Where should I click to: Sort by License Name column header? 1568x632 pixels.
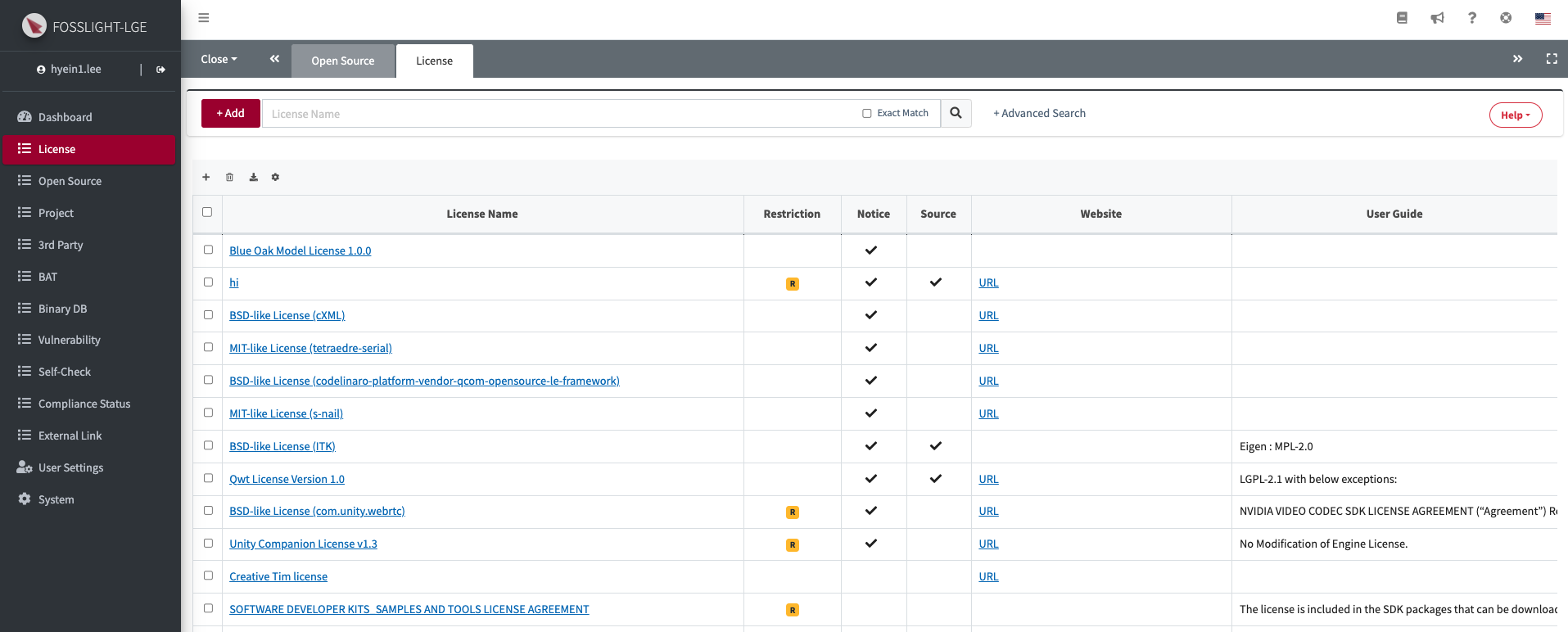(x=482, y=214)
